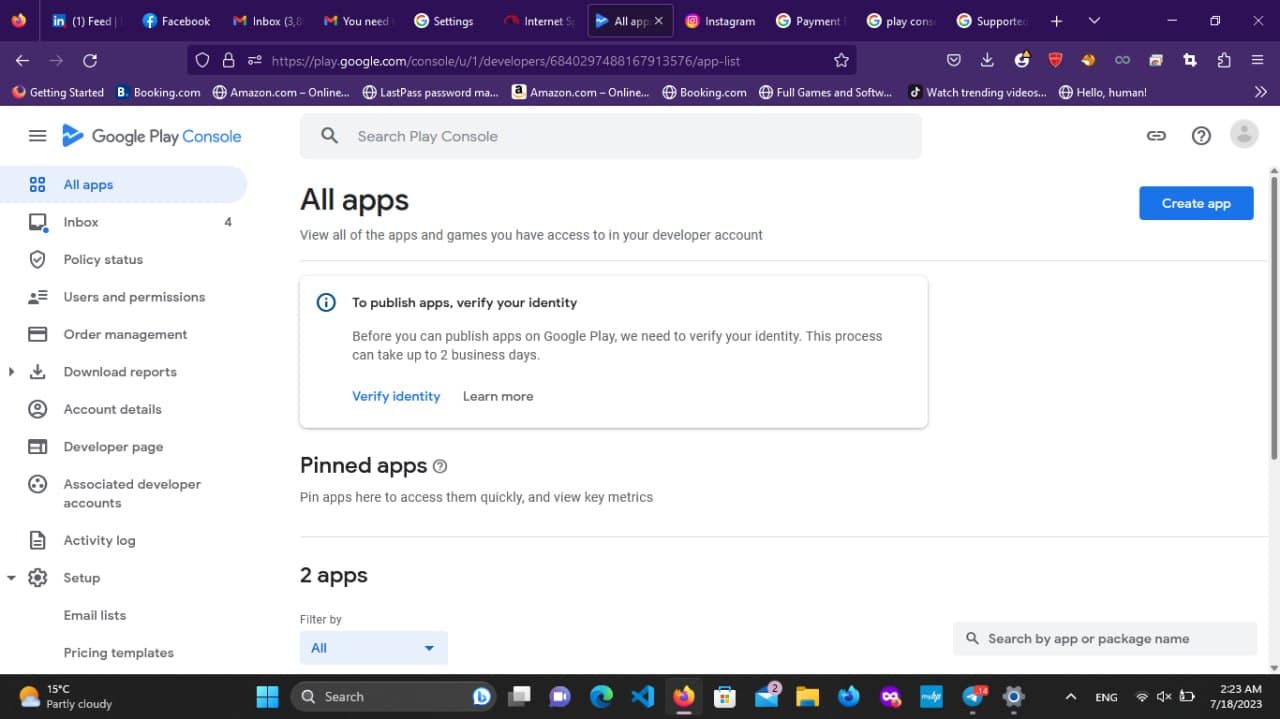Show hidden system tray icons

1070,696
